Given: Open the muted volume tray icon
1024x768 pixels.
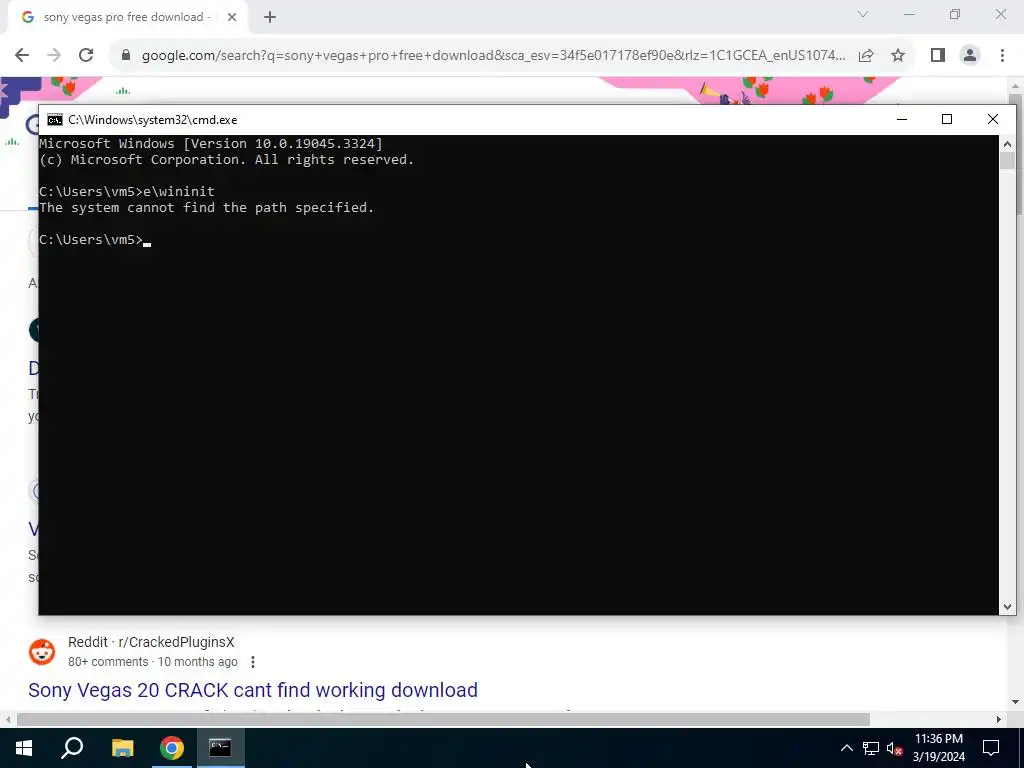Looking at the screenshot, I should [x=895, y=748].
